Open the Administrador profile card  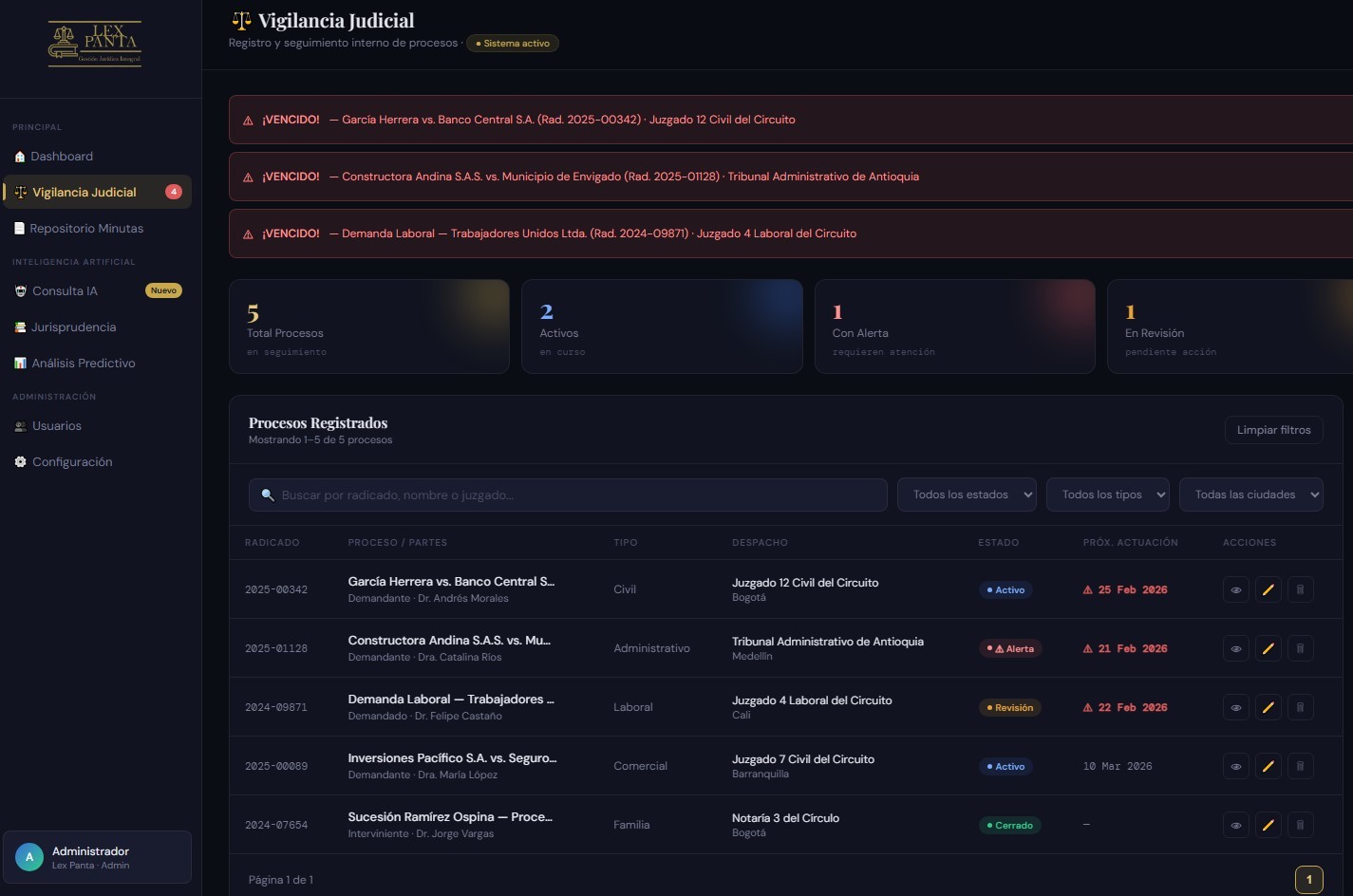point(97,857)
